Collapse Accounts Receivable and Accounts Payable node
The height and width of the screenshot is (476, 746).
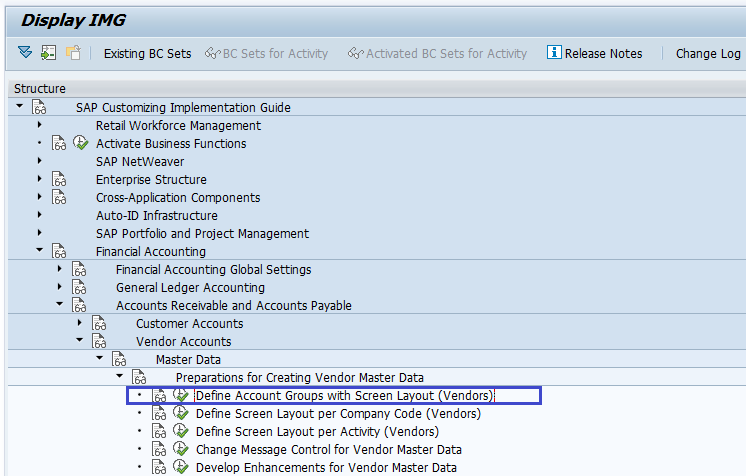point(59,304)
